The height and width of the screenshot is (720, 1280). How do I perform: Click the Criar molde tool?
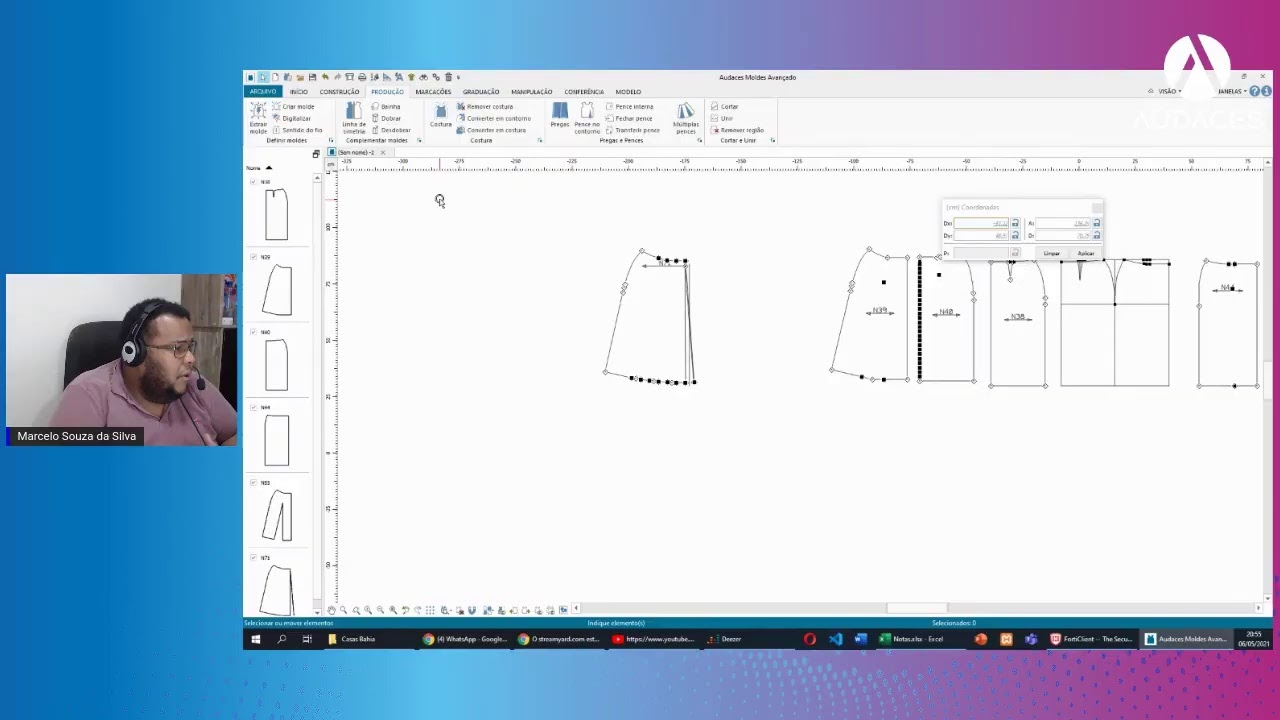(293, 106)
